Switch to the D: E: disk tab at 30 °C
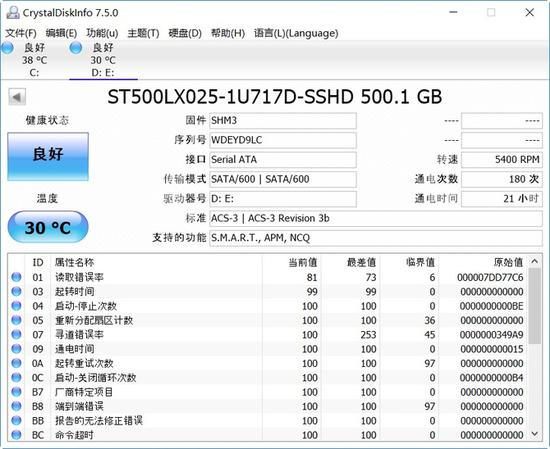 tap(103, 60)
